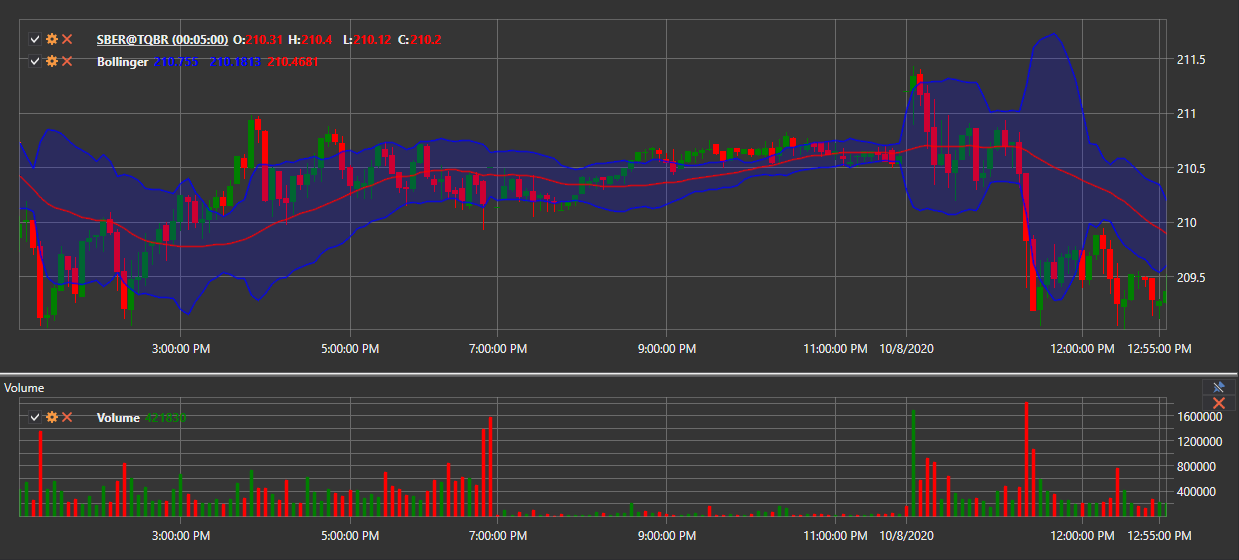1239x560 pixels.
Task: Click 7:00:00 PM on volume chart time axis
Action: pos(498,537)
